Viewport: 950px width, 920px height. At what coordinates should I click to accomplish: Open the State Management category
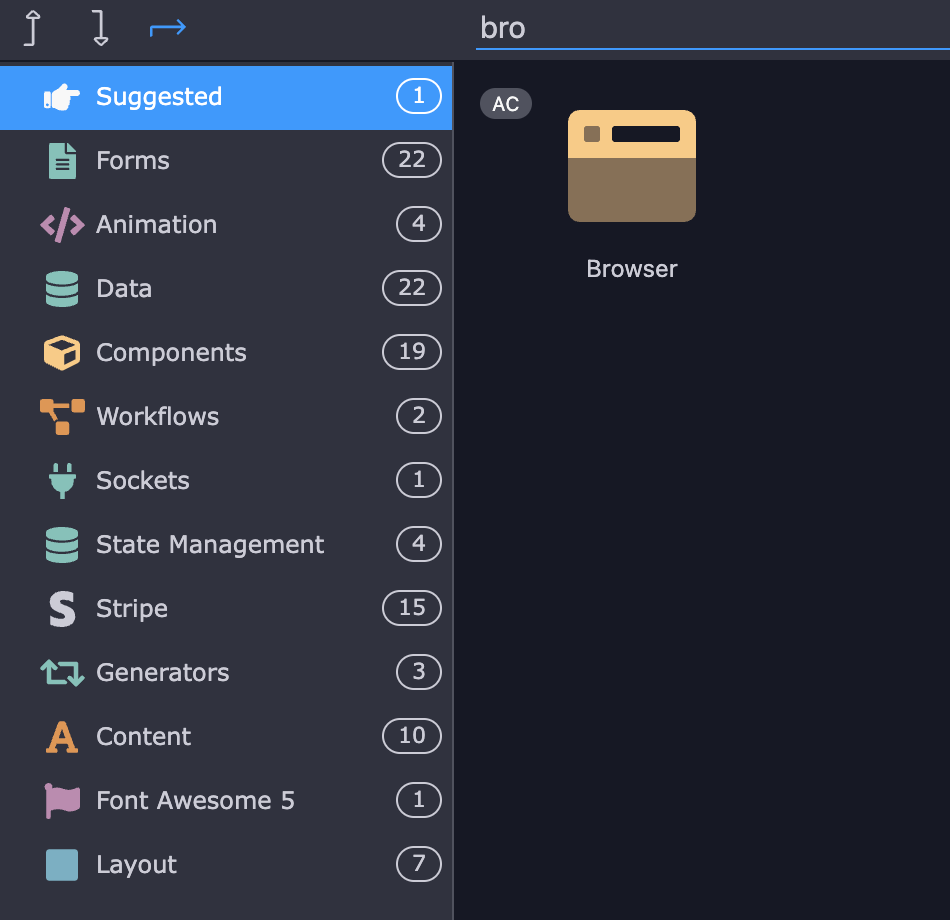(209, 545)
